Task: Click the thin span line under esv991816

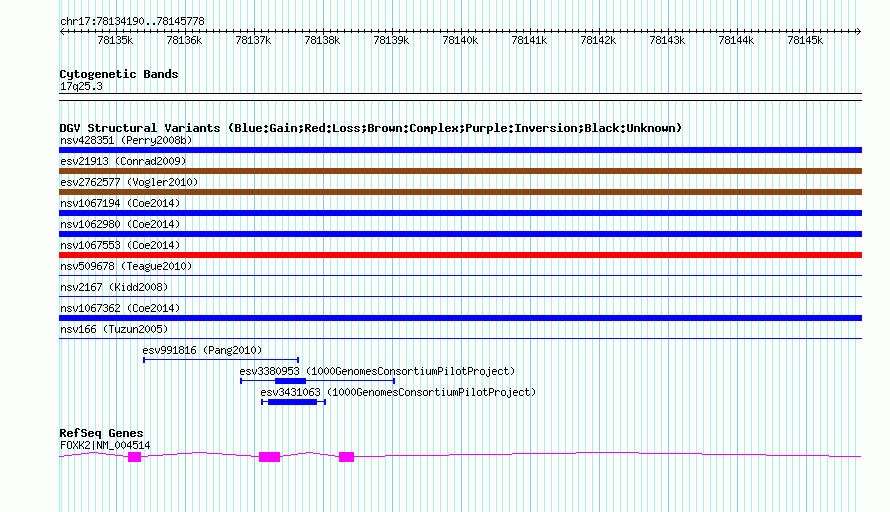Action: tap(221, 360)
